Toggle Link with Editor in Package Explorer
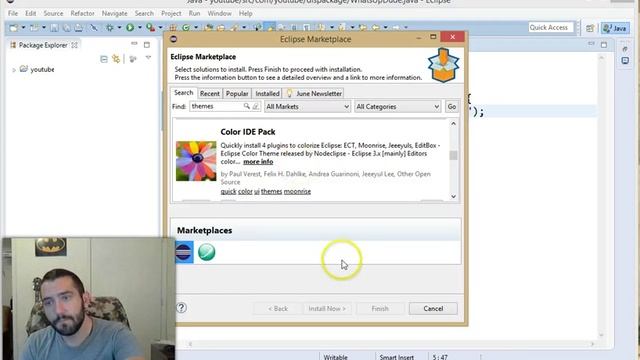 (116, 59)
